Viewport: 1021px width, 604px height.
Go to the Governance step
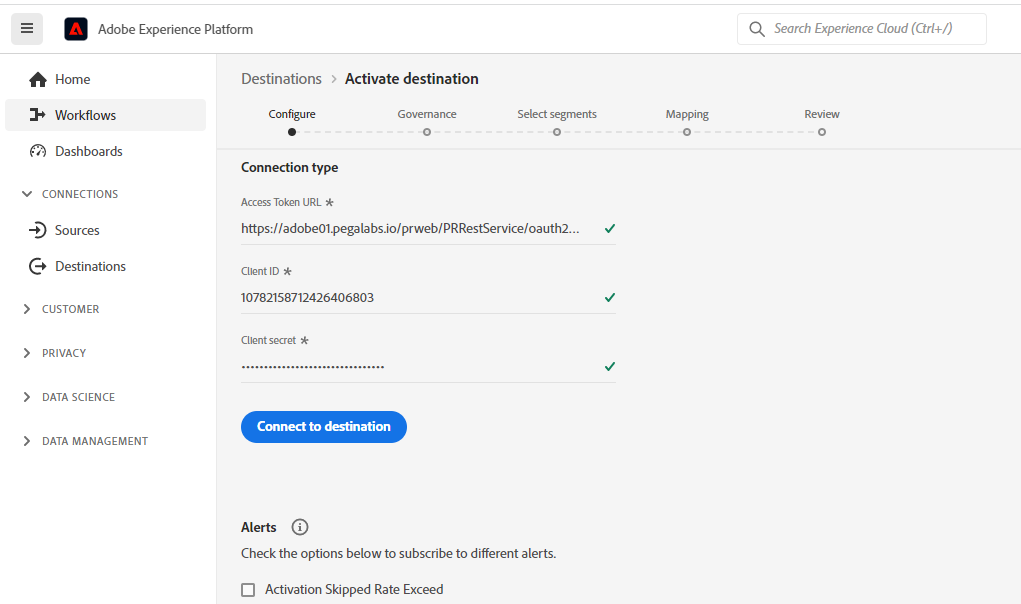427,131
